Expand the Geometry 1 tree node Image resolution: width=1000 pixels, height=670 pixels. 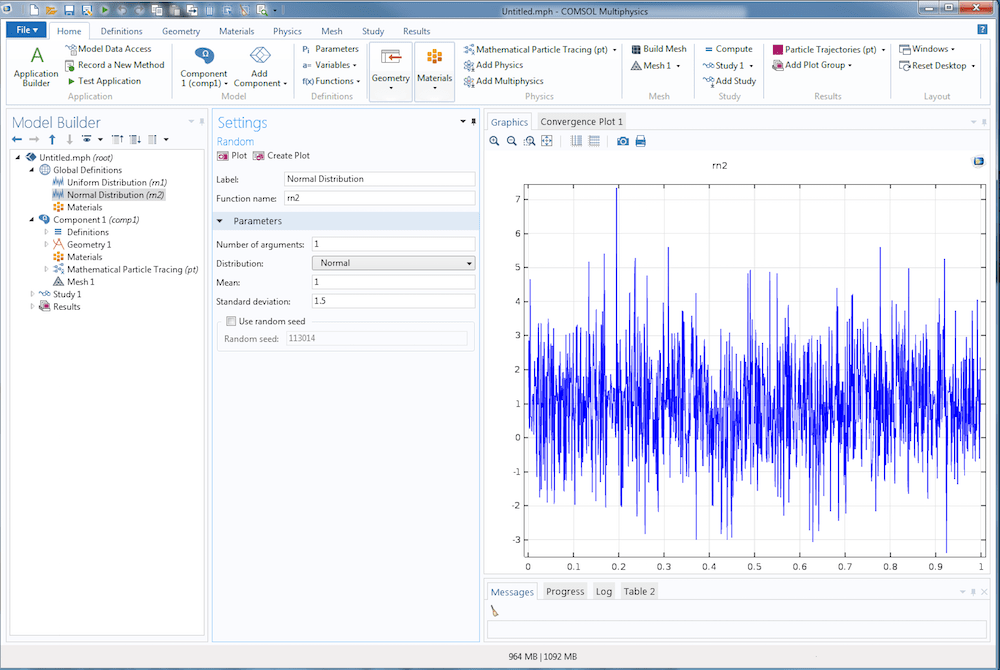click(x=46, y=245)
